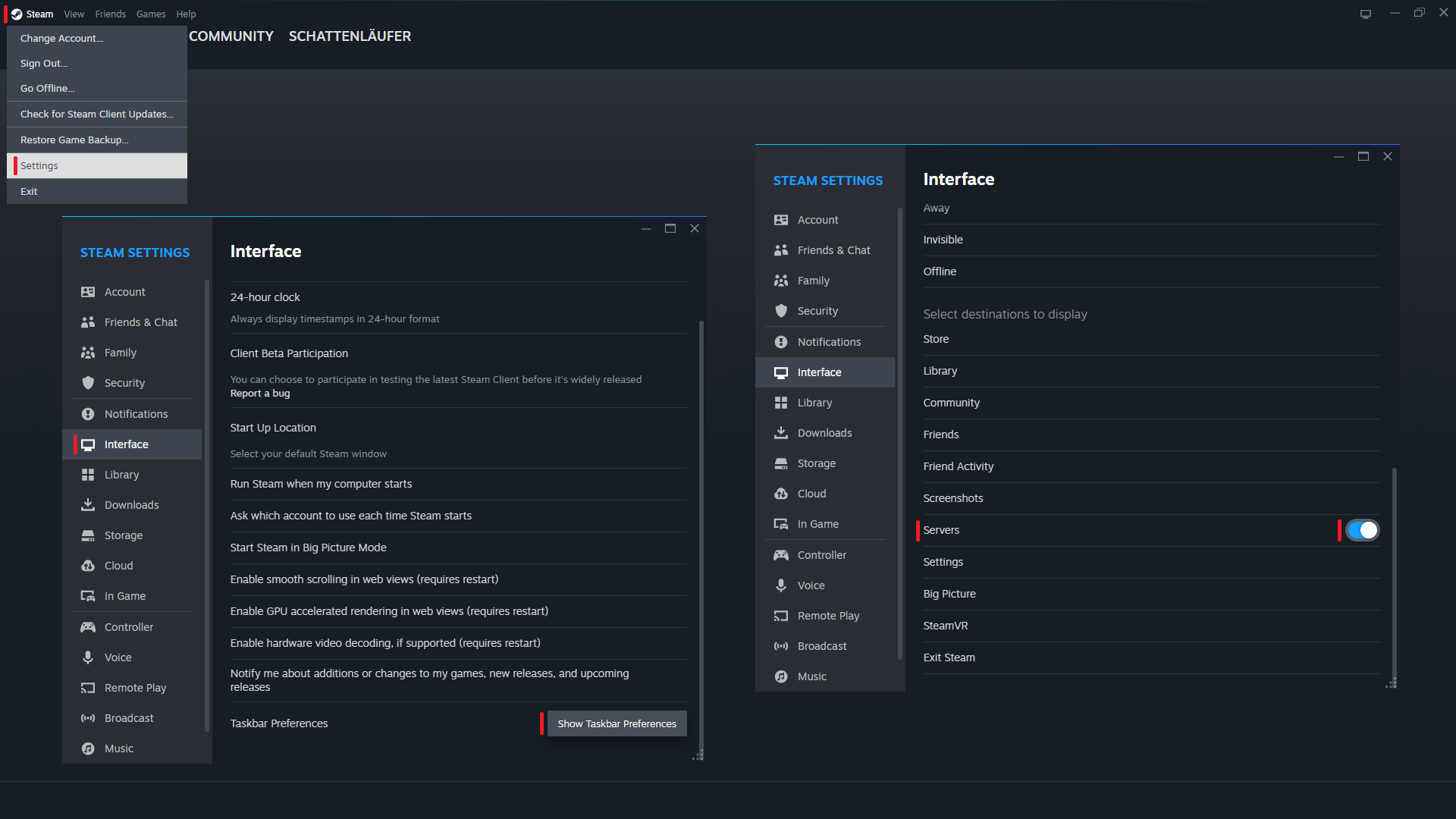Click the right Interface panel vertical scrollbar
The height and width of the screenshot is (819, 1456).
(x=1394, y=576)
